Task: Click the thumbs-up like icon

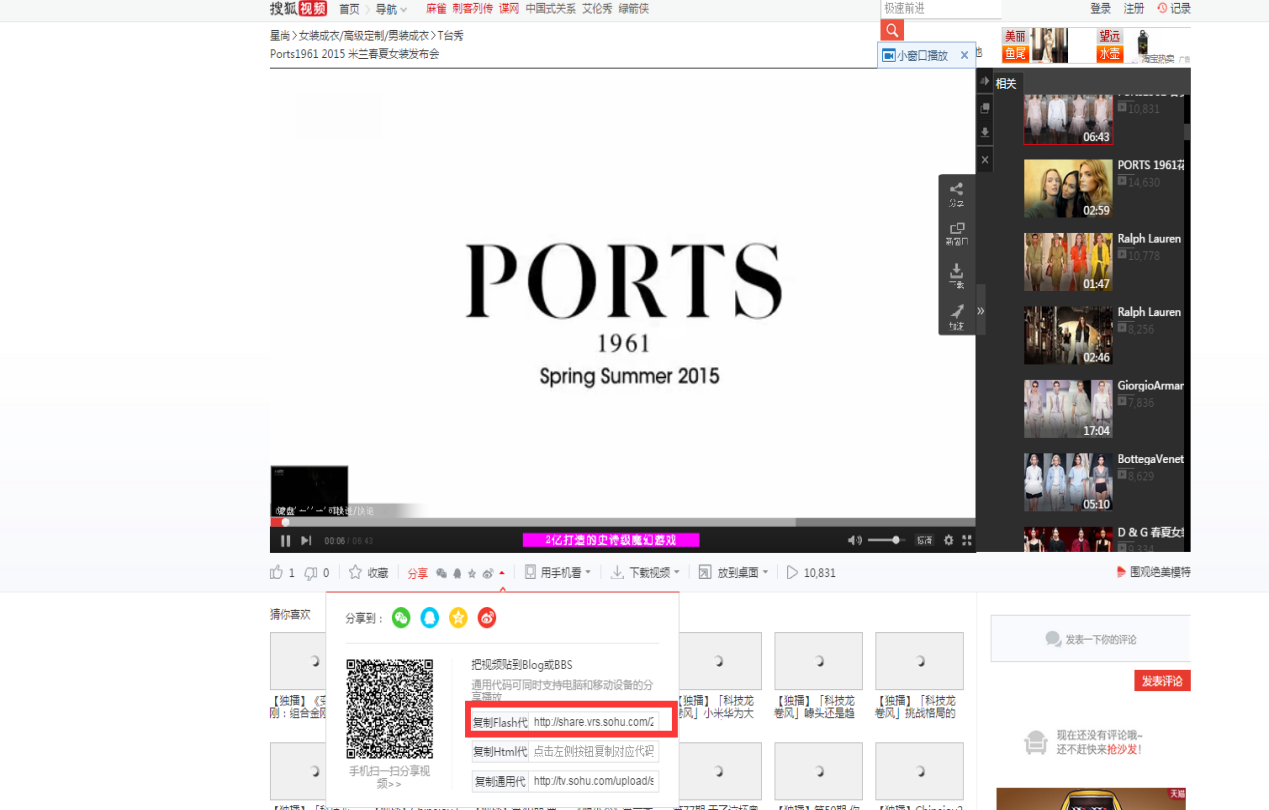Action: 276,573
